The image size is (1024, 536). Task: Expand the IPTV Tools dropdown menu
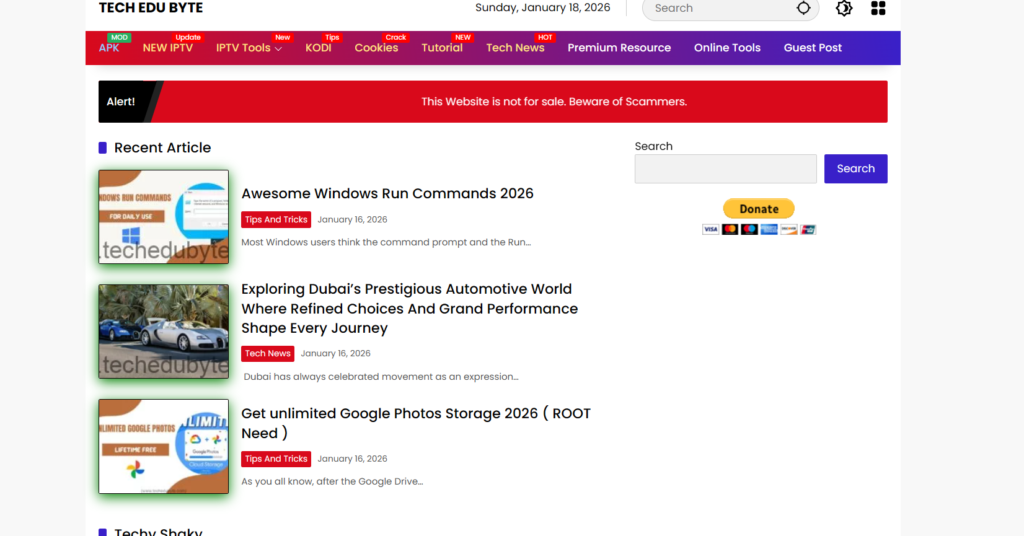click(249, 48)
